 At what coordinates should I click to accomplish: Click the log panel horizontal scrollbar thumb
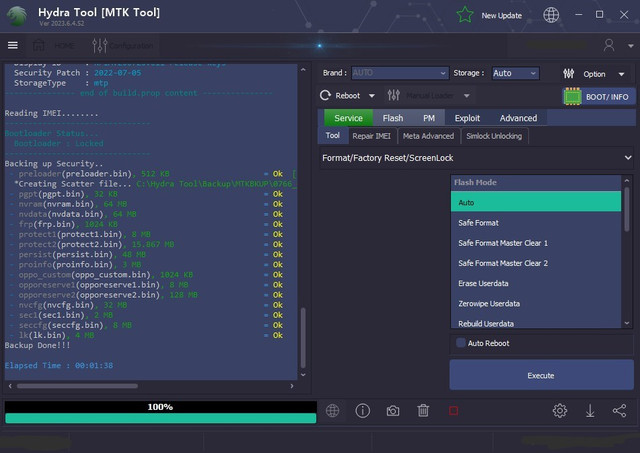[77, 386]
